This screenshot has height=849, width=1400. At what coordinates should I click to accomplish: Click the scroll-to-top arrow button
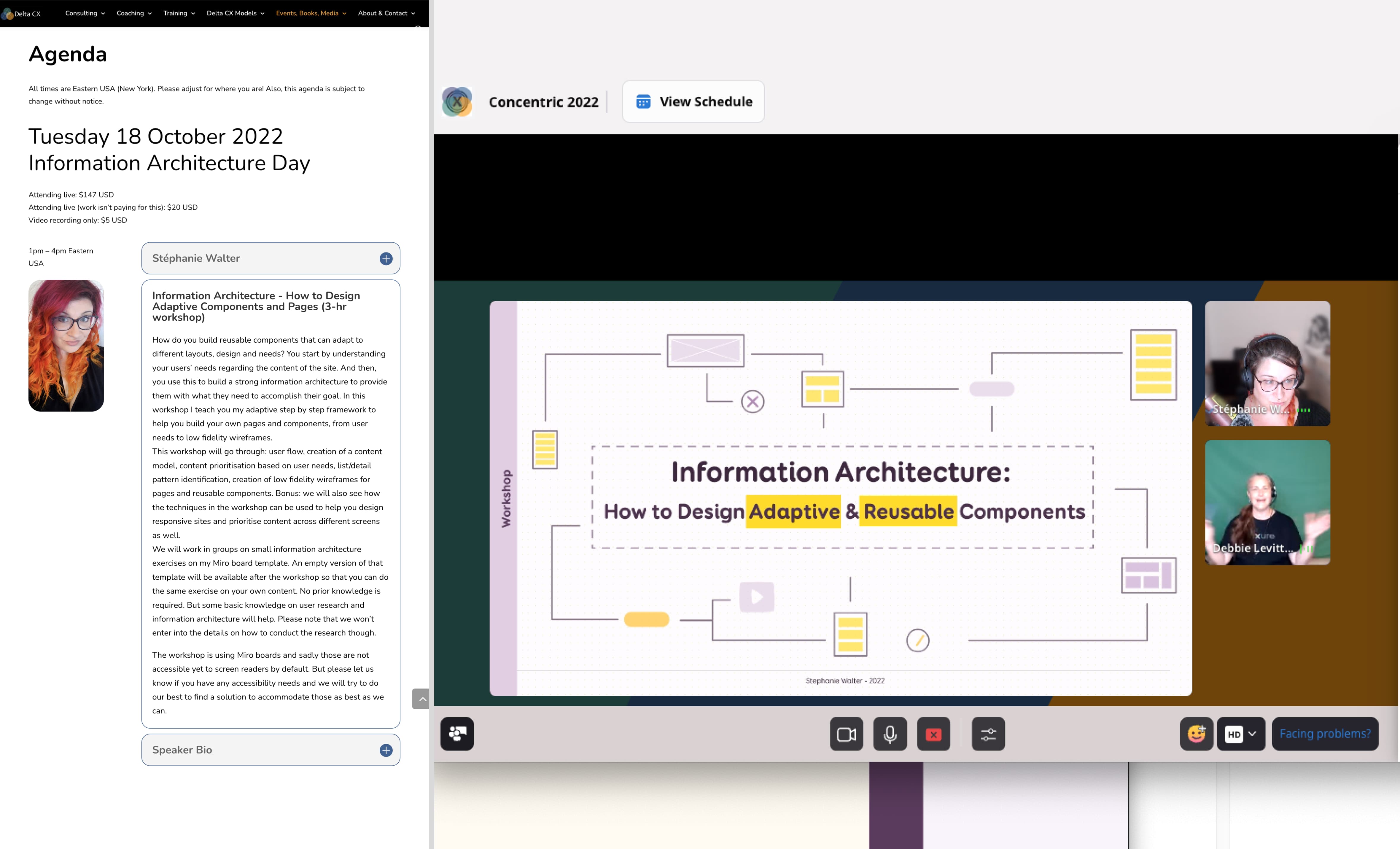(x=421, y=699)
